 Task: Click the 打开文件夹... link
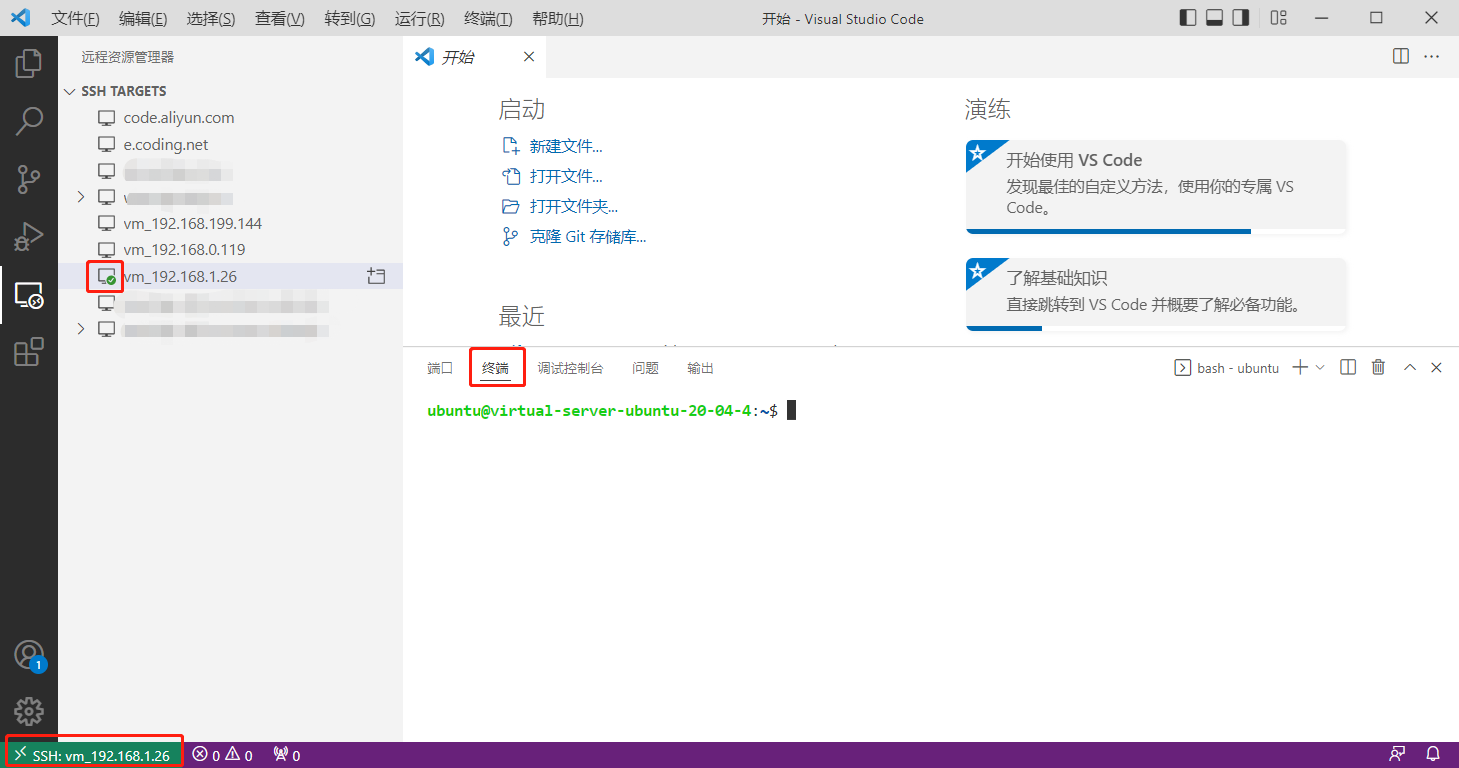pos(573,206)
